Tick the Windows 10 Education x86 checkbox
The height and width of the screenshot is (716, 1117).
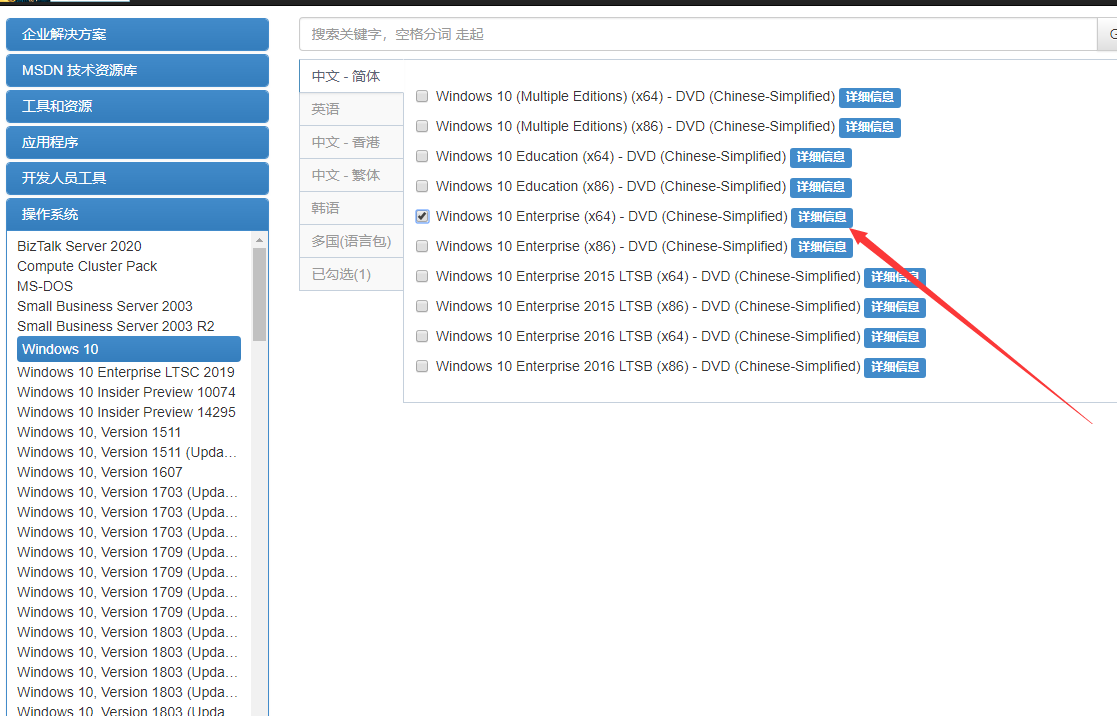coord(422,187)
